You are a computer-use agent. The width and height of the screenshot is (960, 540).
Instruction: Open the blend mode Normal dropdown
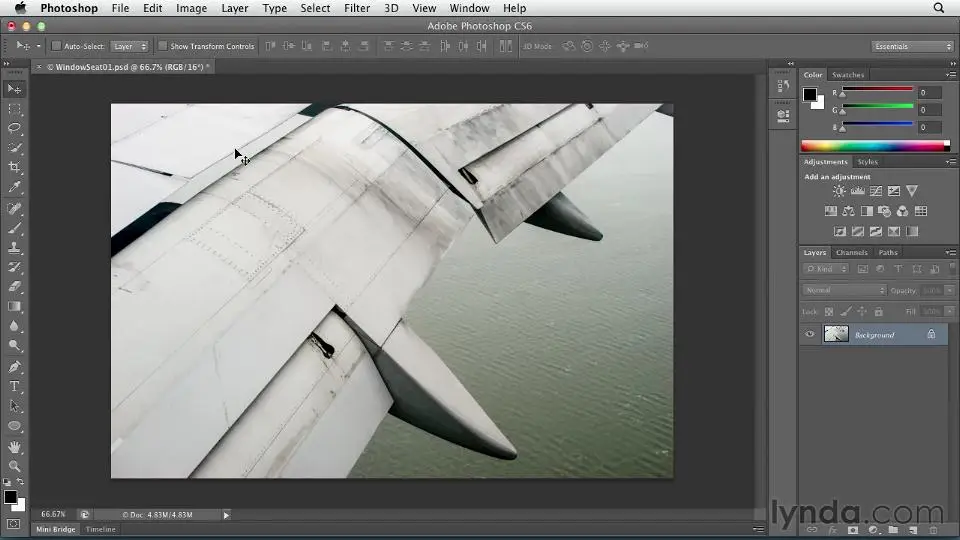coord(844,290)
